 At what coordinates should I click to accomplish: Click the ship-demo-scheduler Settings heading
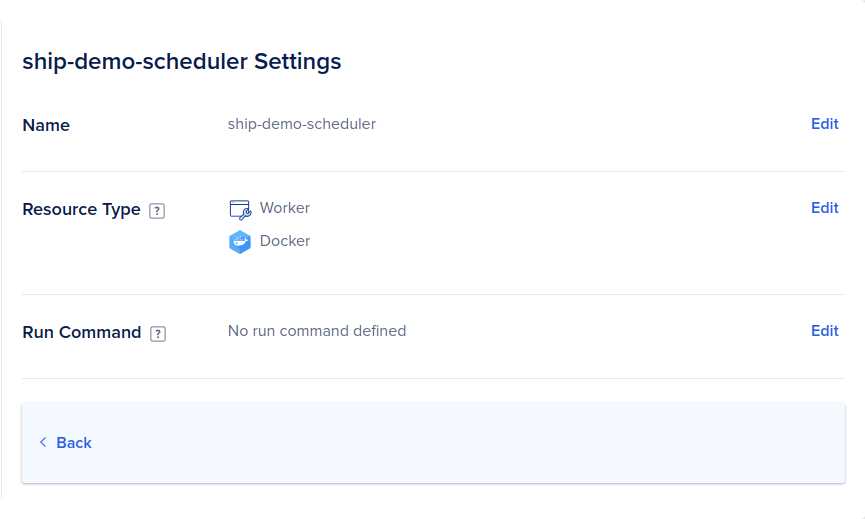point(181,61)
